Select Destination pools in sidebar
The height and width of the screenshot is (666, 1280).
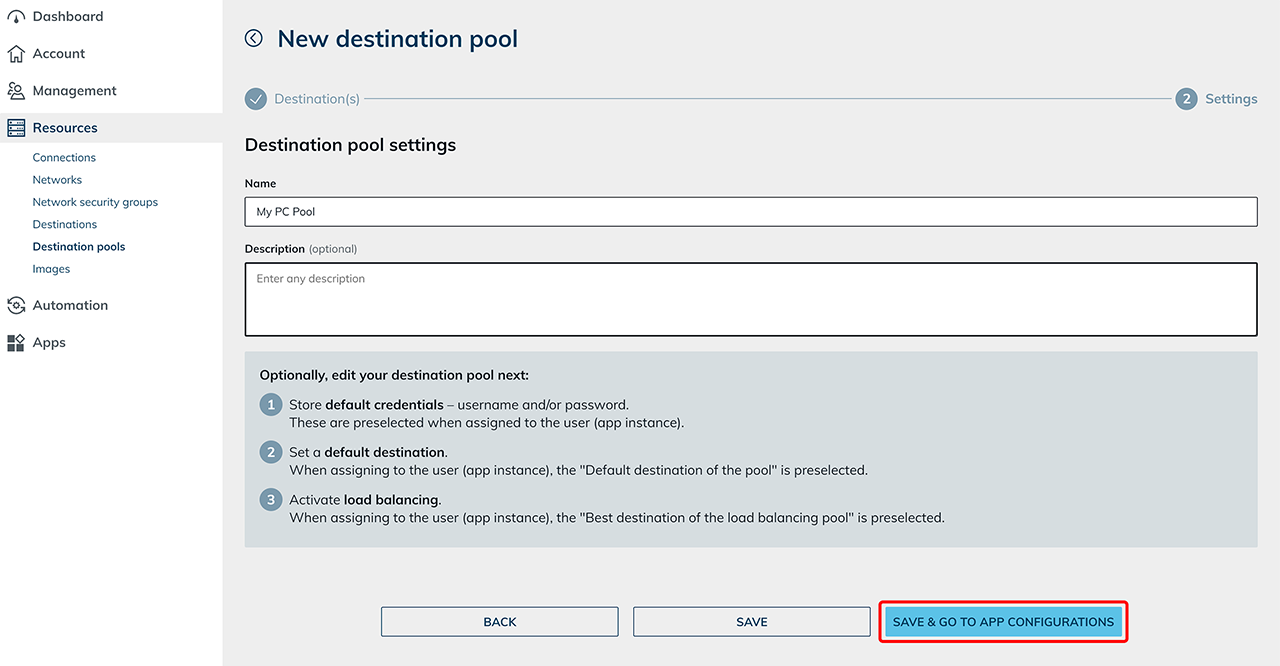tap(79, 247)
